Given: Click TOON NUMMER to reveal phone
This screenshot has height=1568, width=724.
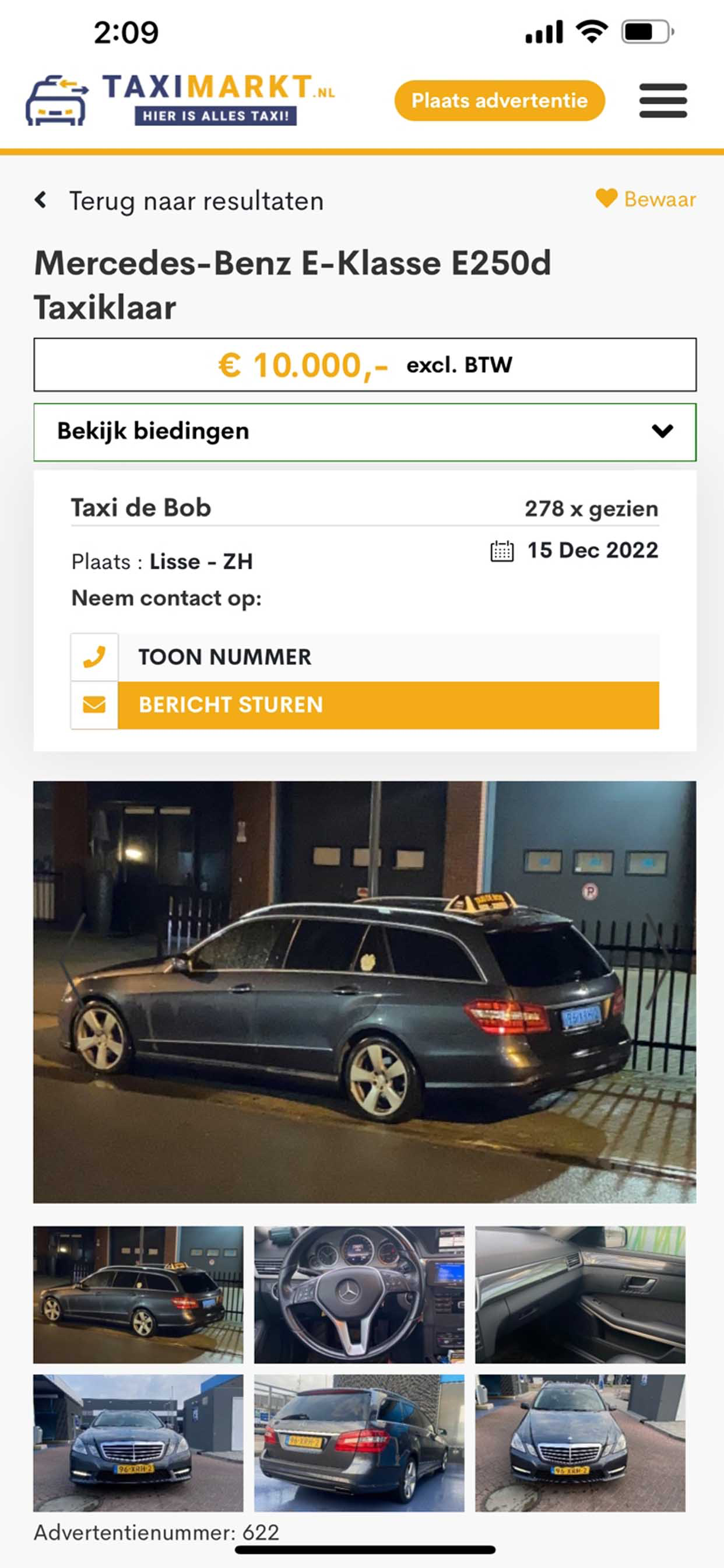Looking at the screenshot, I should pyautogui.click(x=389, y=657).
